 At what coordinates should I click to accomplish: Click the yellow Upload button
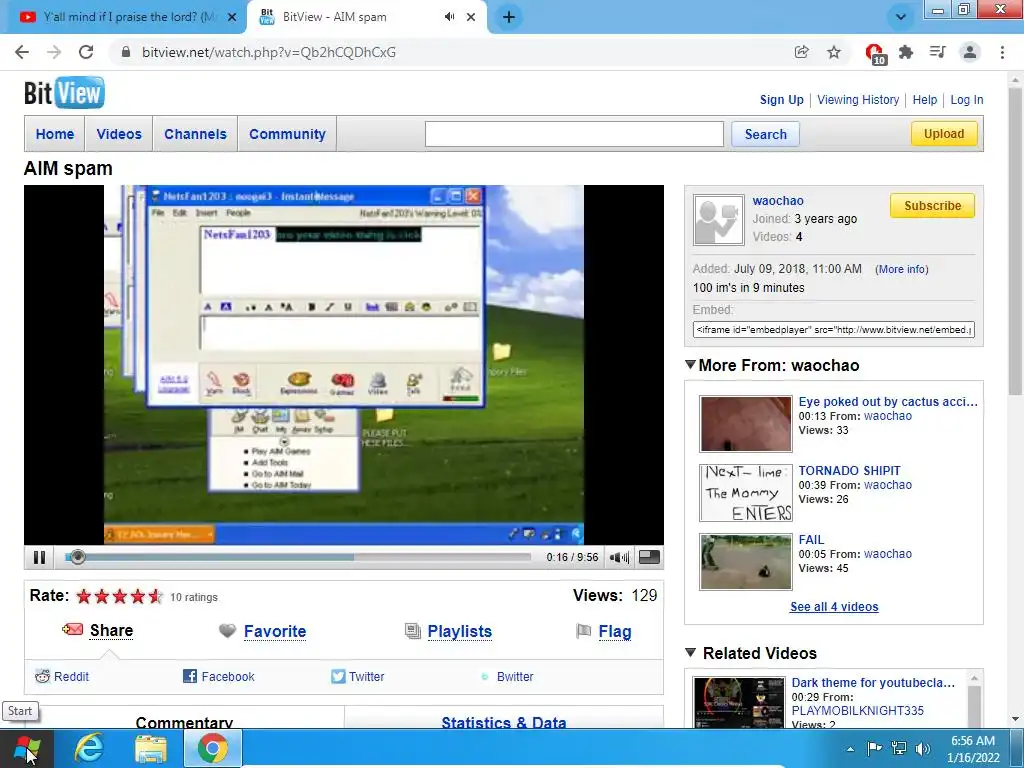click(x=944, y=134)
